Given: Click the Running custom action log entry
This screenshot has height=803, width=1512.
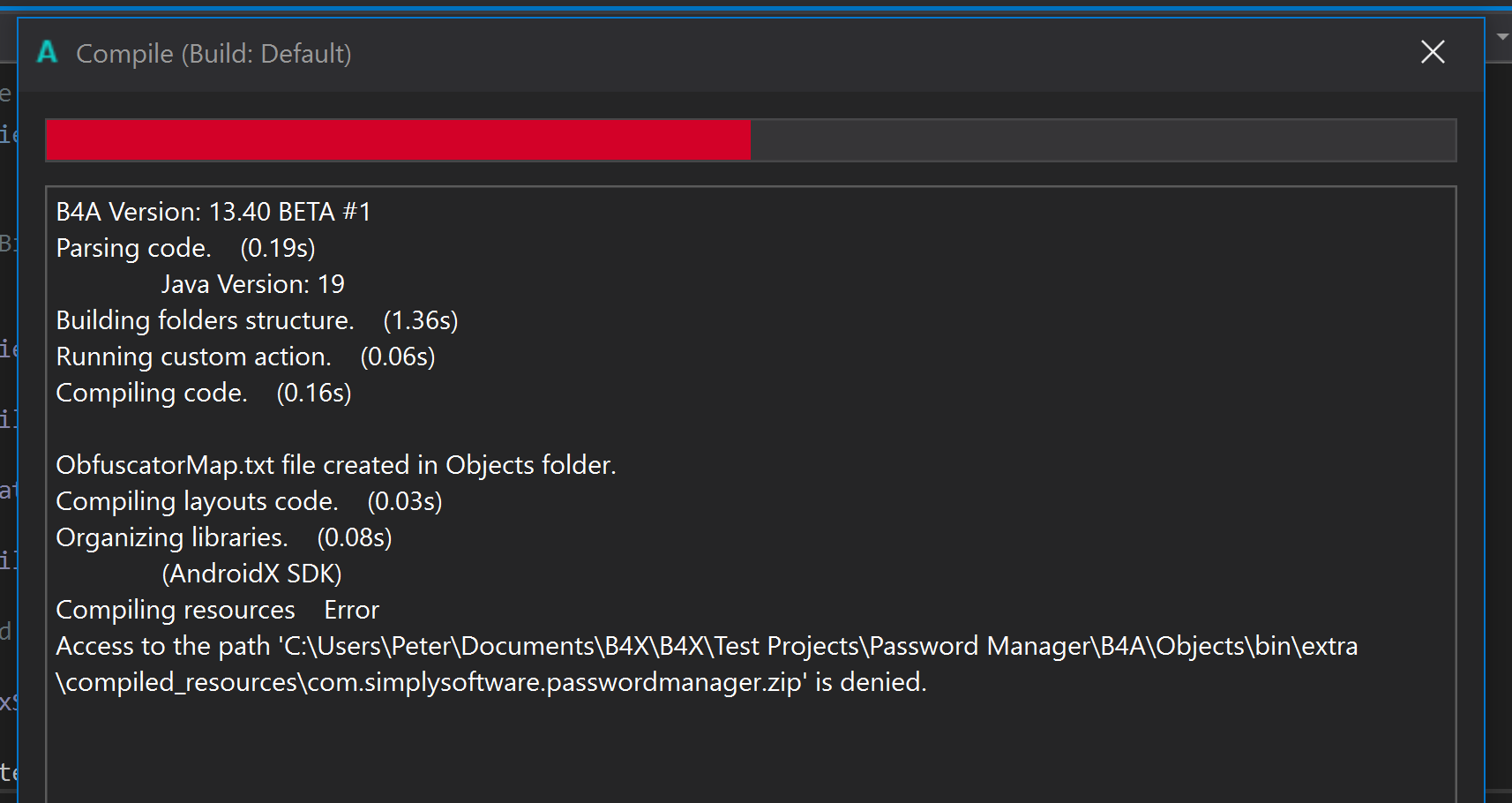Looking at the screenshot, I should click(x=245, y=356).
